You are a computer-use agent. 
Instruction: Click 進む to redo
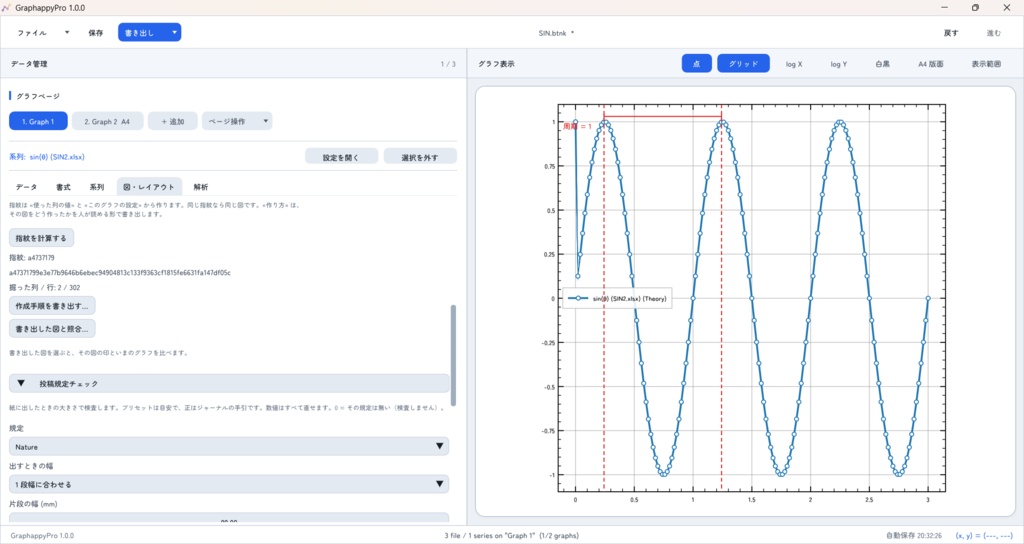(x=993, y=33)
